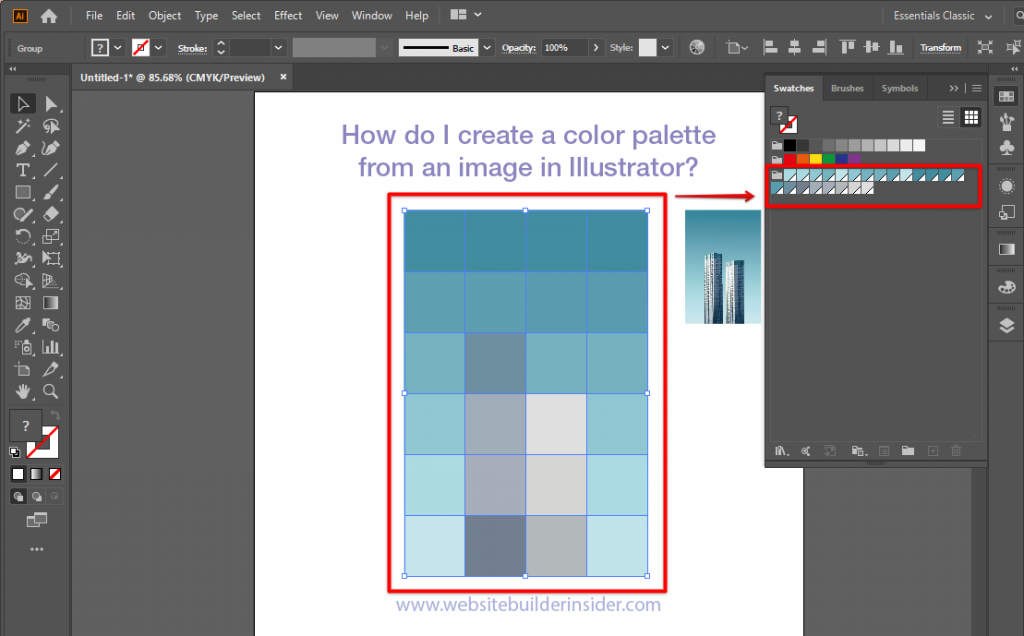Screen dimensions: 1024x636
Task: Activate the Eyedropper tool
Action: pyautogui.click(x=23, y=325)
